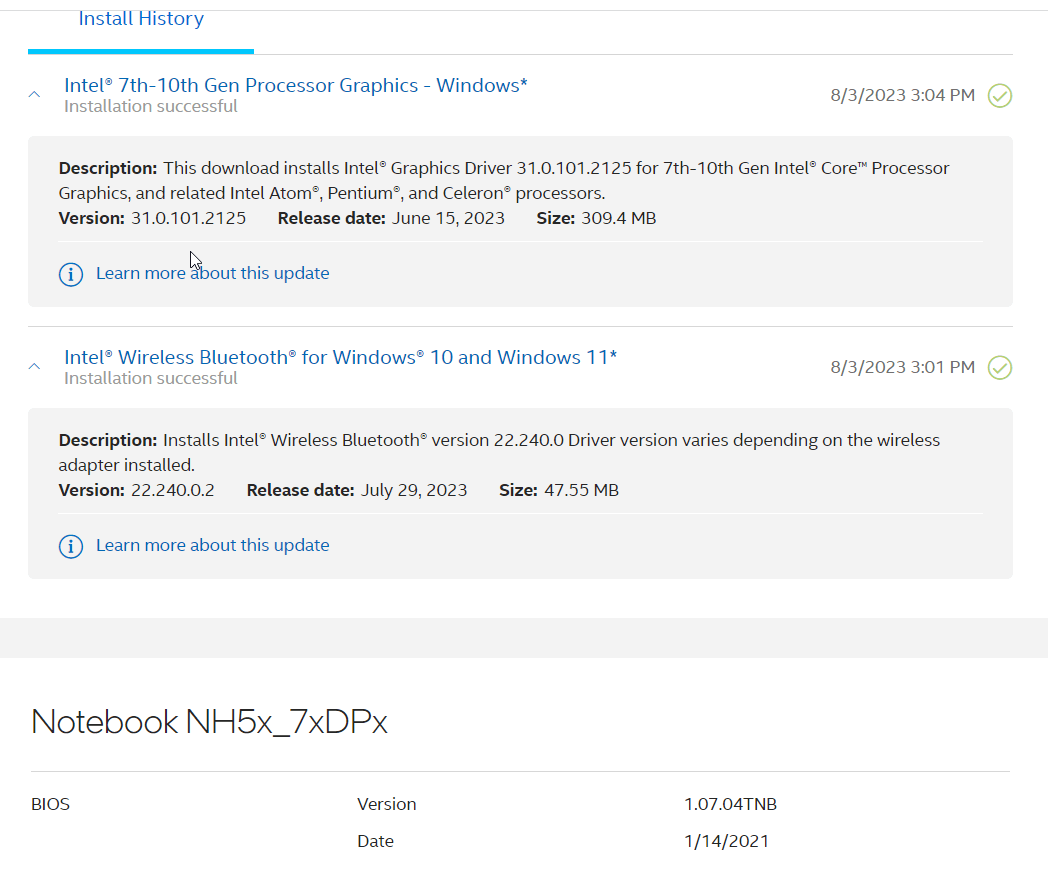Click the BIOS row label
The width and height of the screenshot is (1048, 870).
50,805
